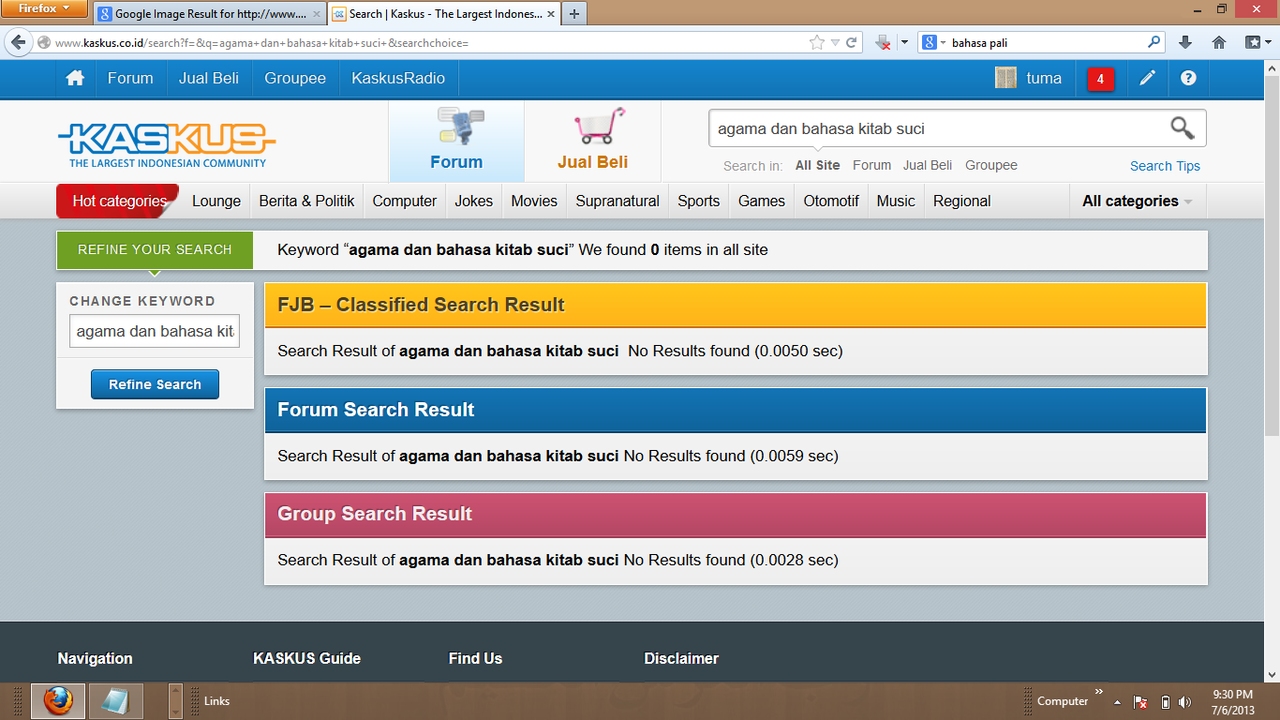This screenshot has height=720, width=1280.
Task: Click the Action Center flag tray icon
Action: point(1139,702)
